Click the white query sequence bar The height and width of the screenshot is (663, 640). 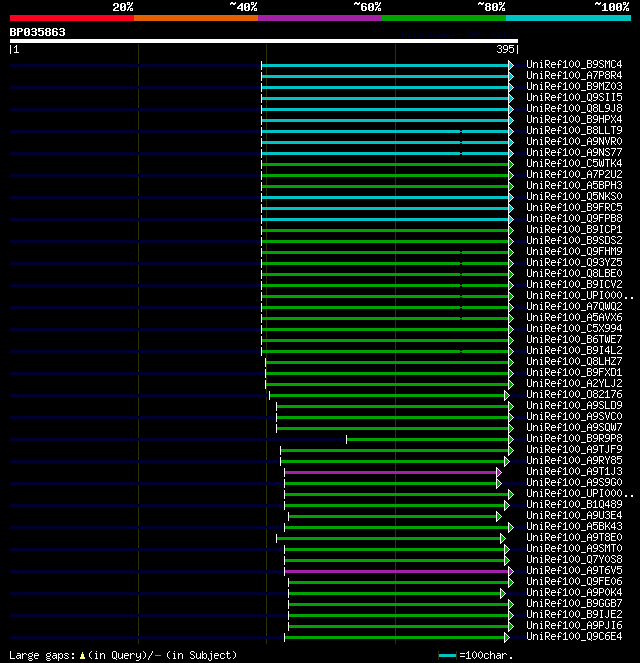pyautogui.click(x=264, y=41)
